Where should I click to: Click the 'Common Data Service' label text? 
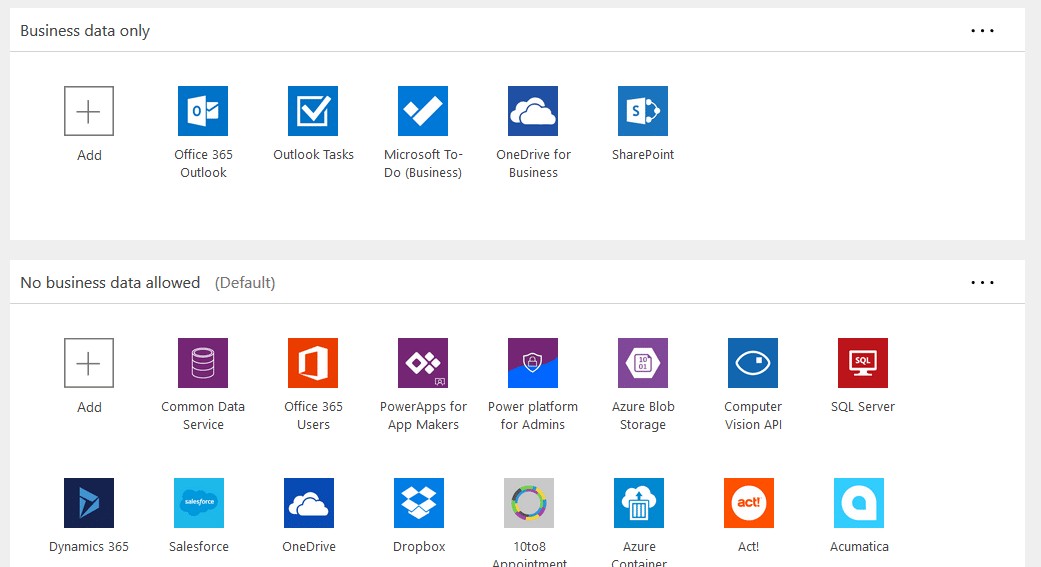pos(203,416)
